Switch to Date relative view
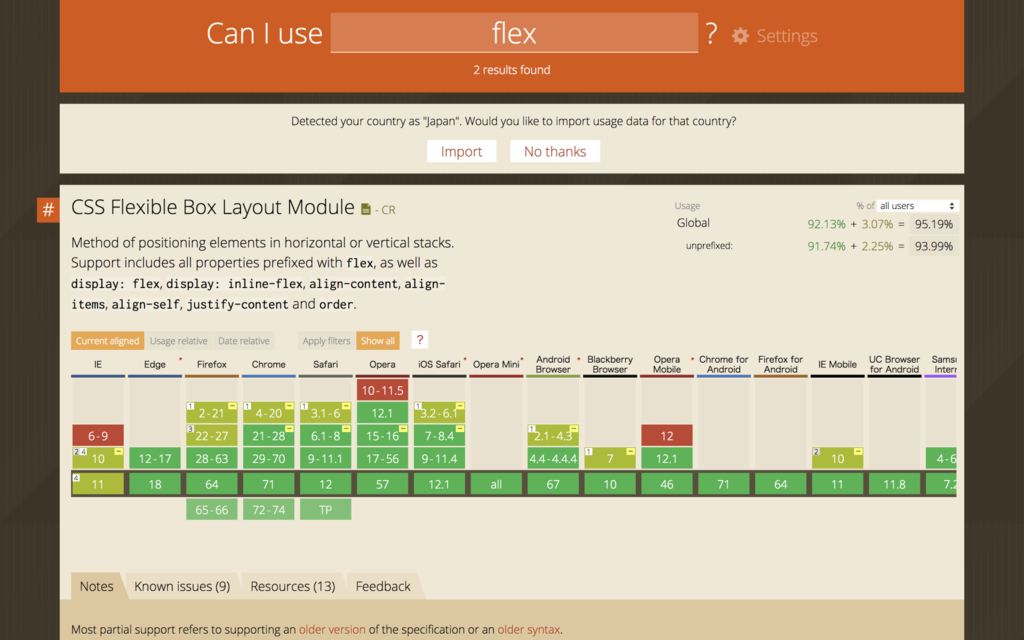This screenshot has height=640, width=1024. pyautogui.click(x=244, y=341)
